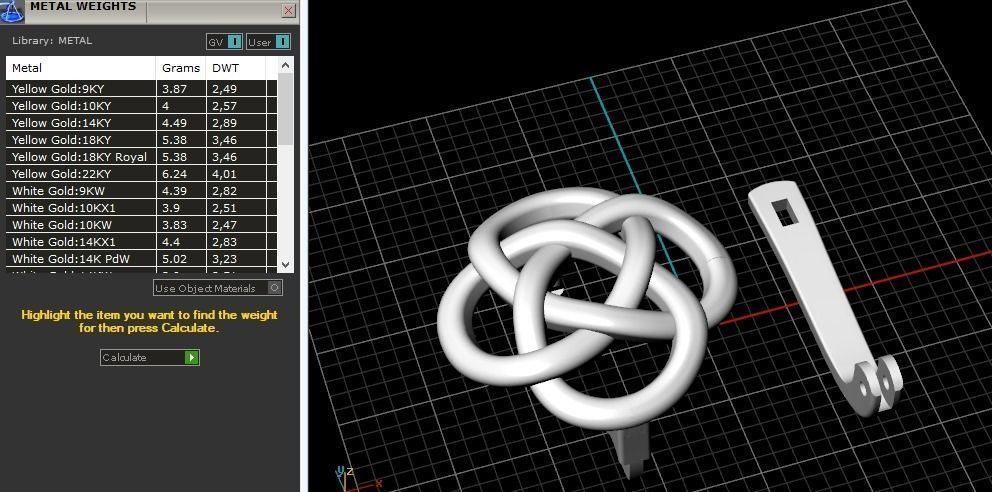Click the 6.24 grams value
The height and width of the screenshot is (492, 992).
[x=175, y=175]
